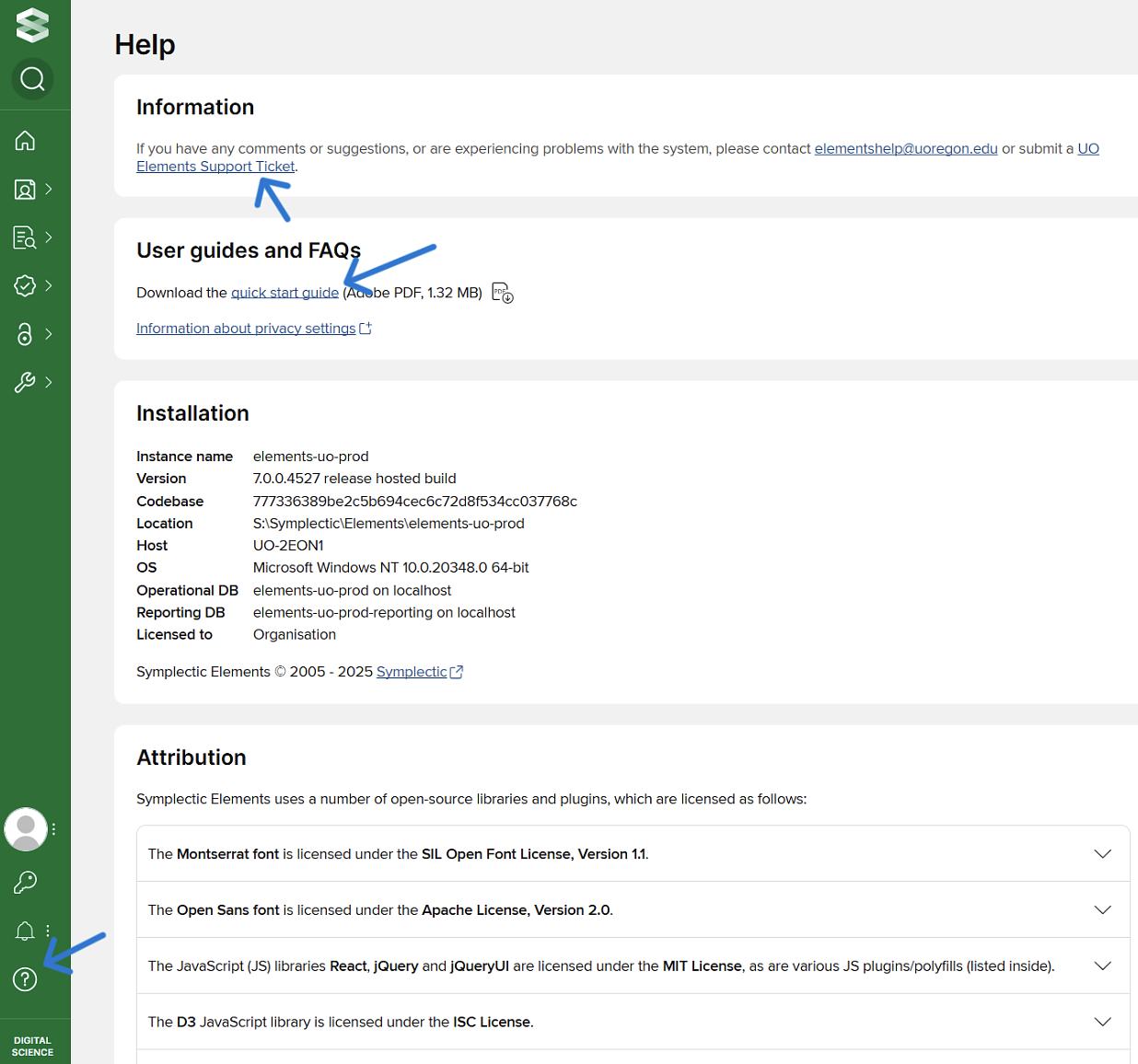The image size is (1138, 1064).
Task: Expand the MIT License libraries section
Action: 1102,966
